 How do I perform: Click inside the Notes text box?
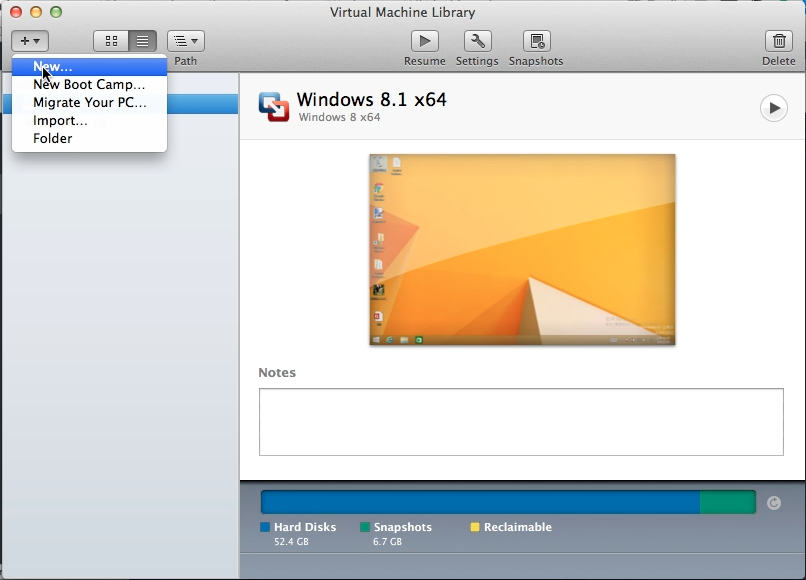point(521,422)
